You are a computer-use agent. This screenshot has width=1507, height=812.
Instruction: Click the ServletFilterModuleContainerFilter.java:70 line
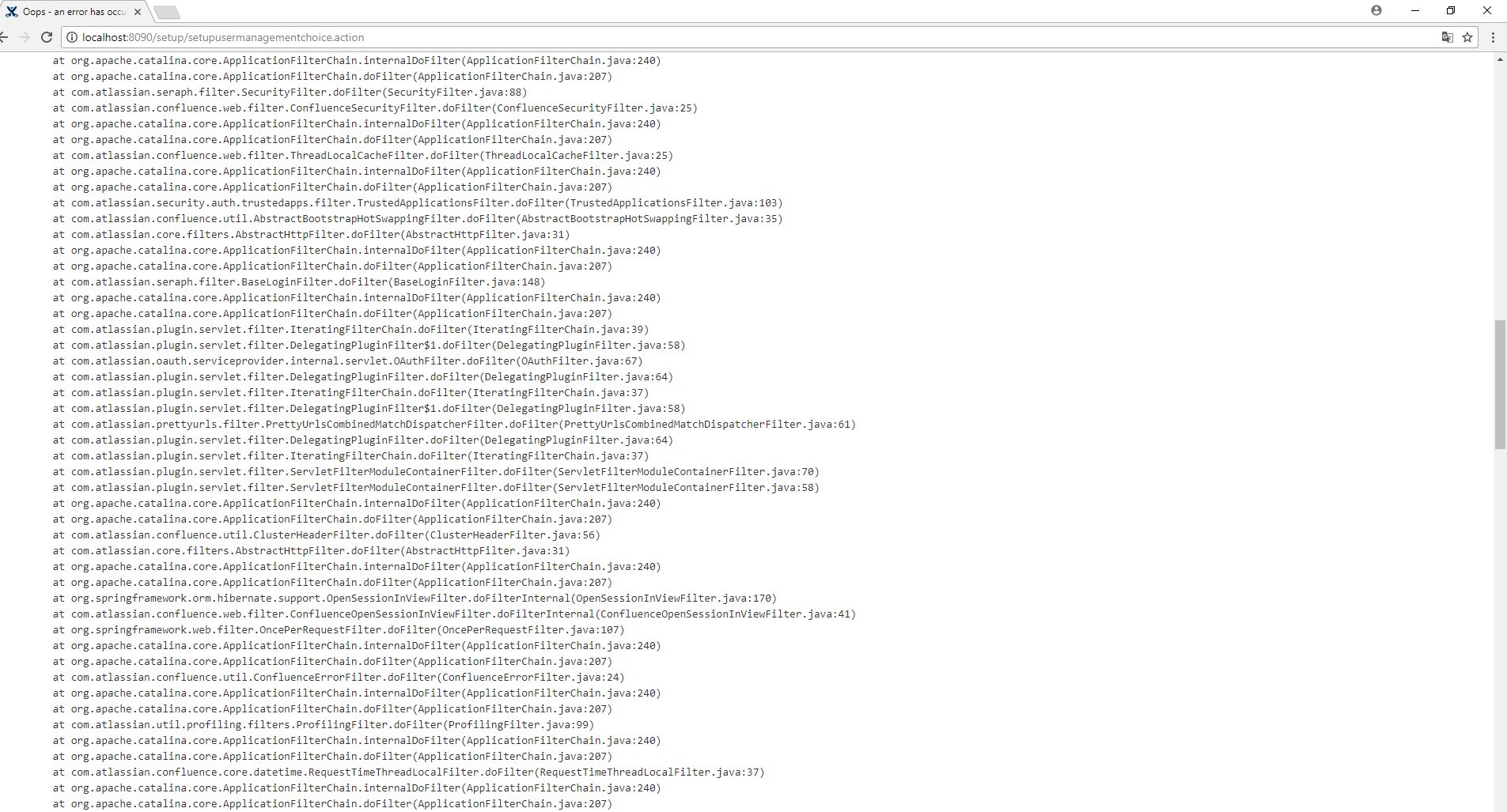pos(436,472)
